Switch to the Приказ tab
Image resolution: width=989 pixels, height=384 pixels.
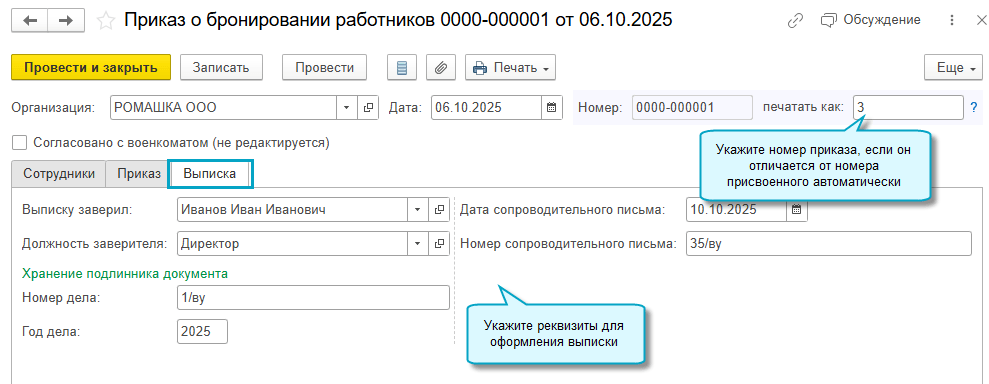(139, 174)
